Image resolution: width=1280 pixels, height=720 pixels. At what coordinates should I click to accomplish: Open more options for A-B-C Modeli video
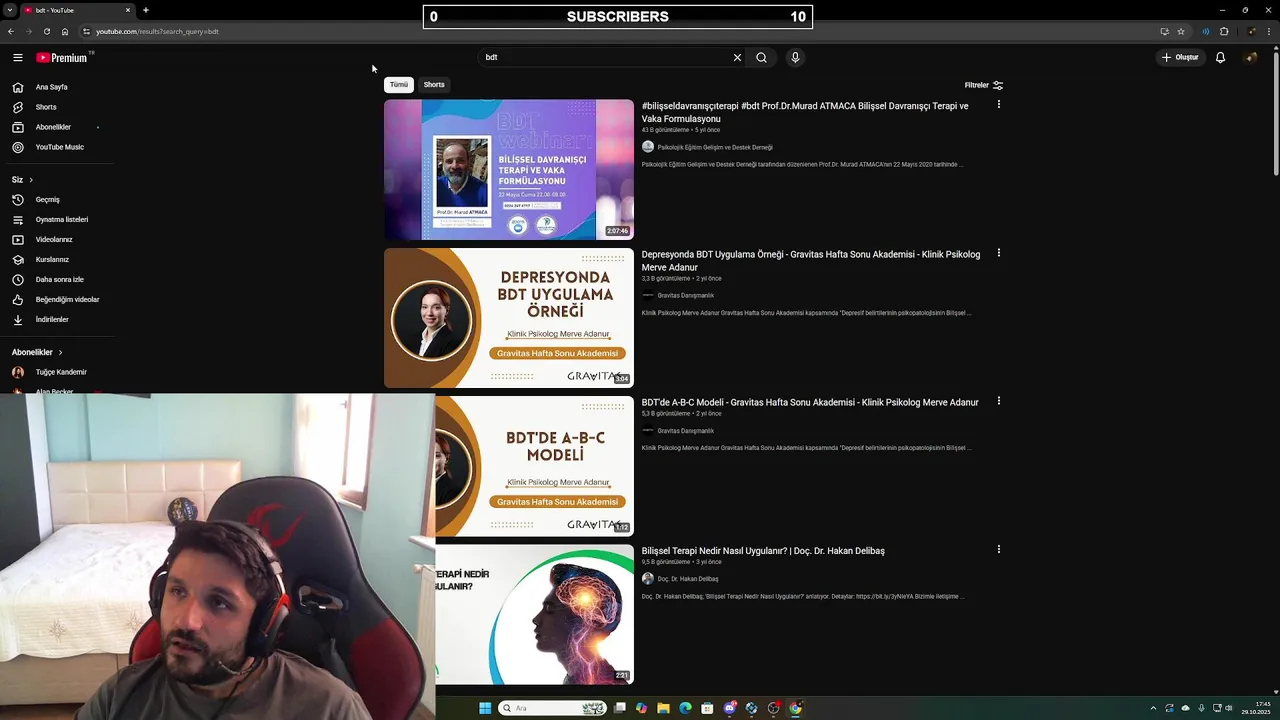(x=998, y=401)
